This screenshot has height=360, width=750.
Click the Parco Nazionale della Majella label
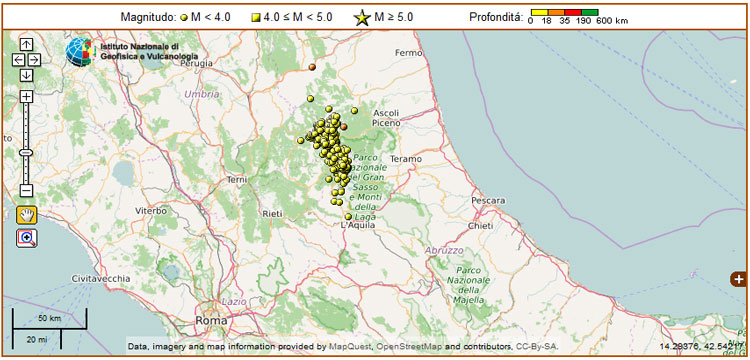tap(468, 285)
